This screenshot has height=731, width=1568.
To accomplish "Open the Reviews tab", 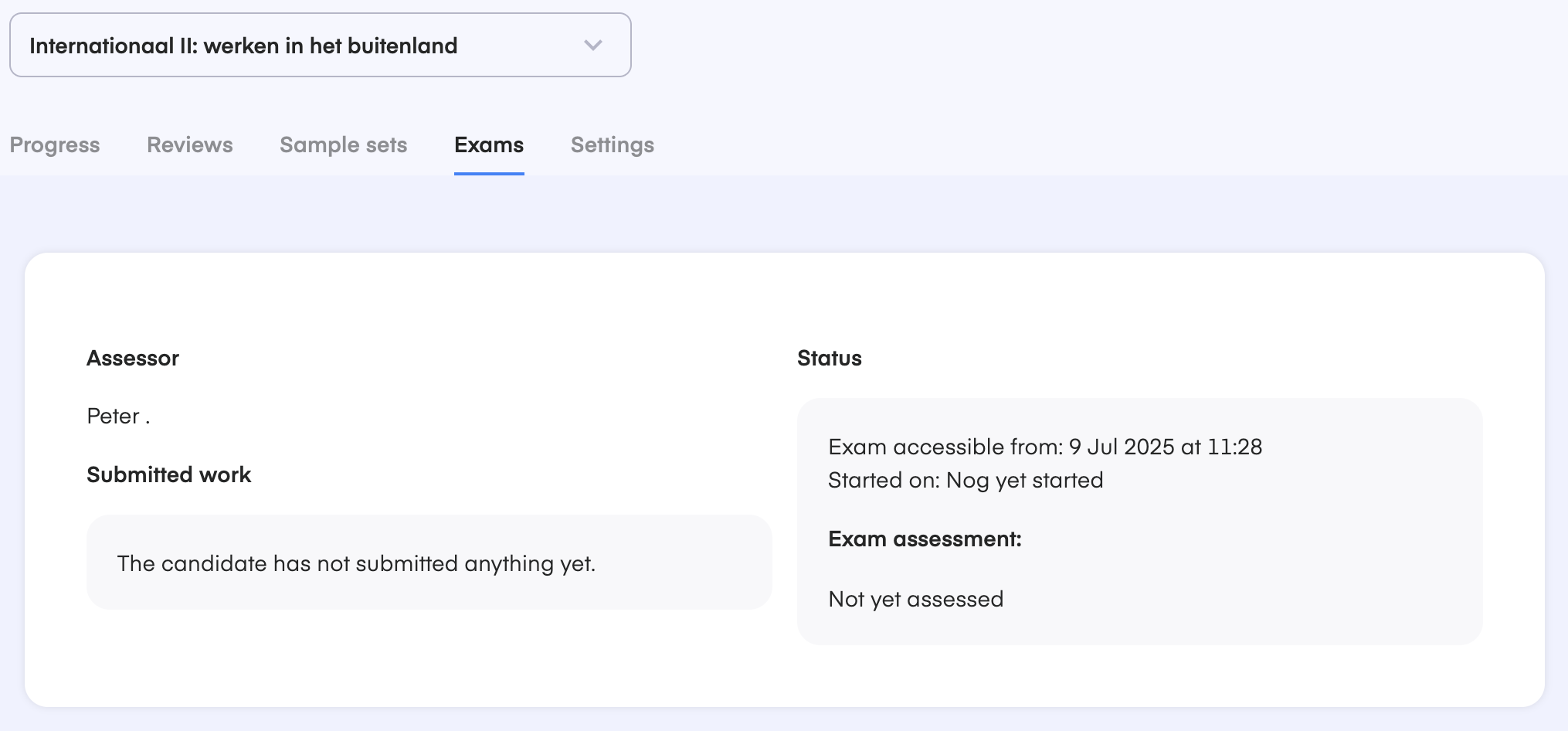I will (x=190, y=145).
